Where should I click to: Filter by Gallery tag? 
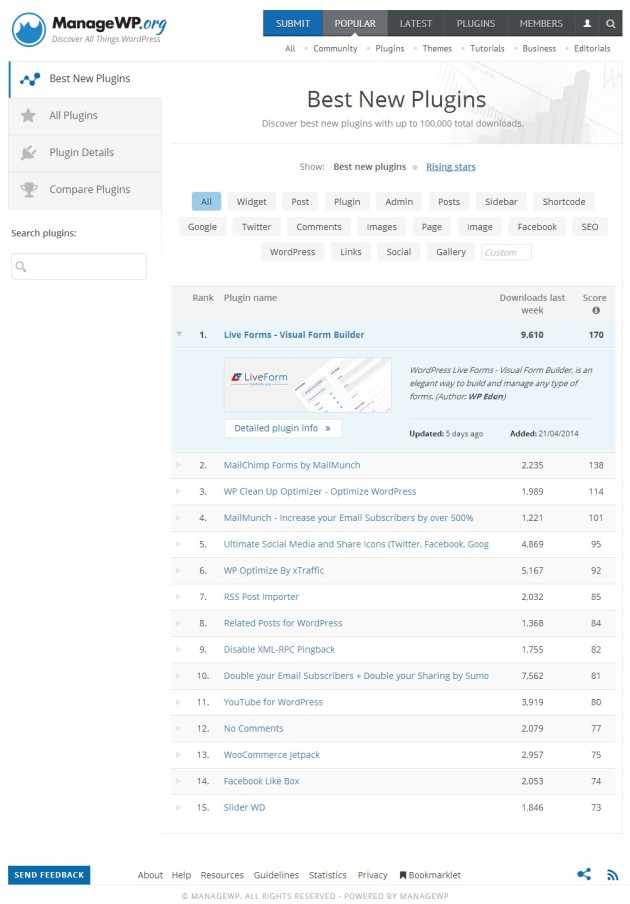(451, 252)
